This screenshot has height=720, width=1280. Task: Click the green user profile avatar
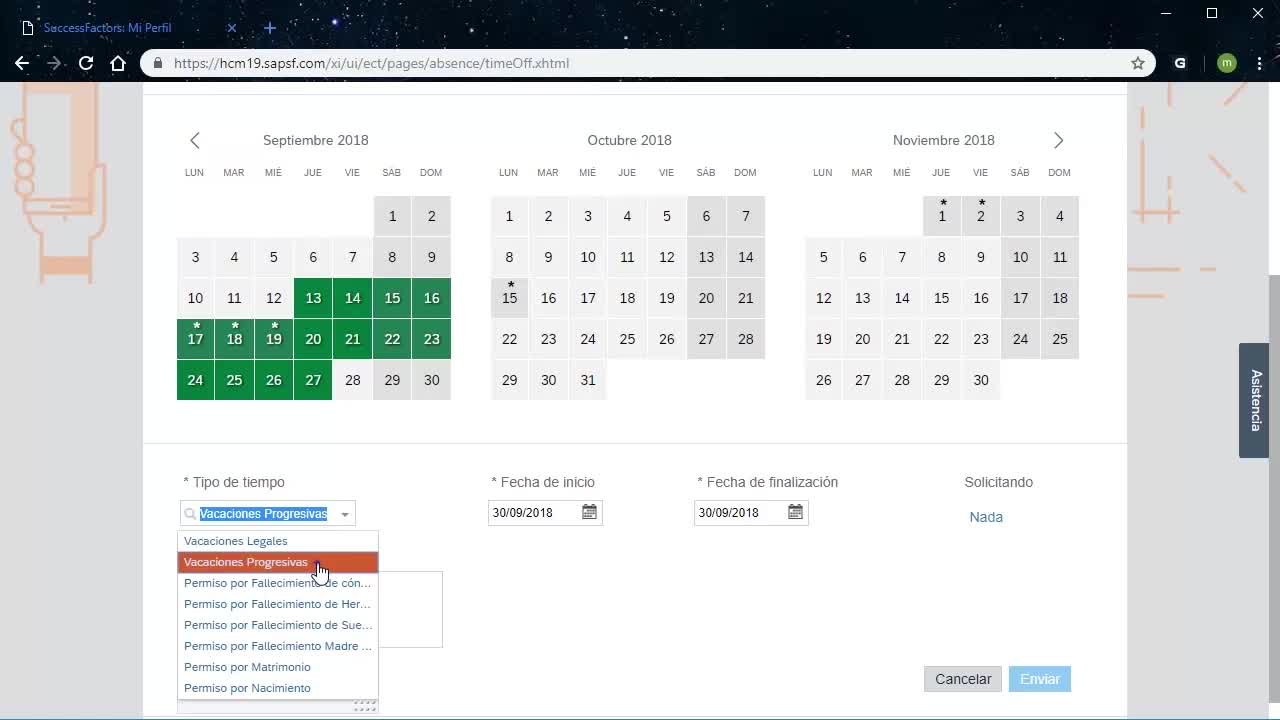coord(1226,63)
